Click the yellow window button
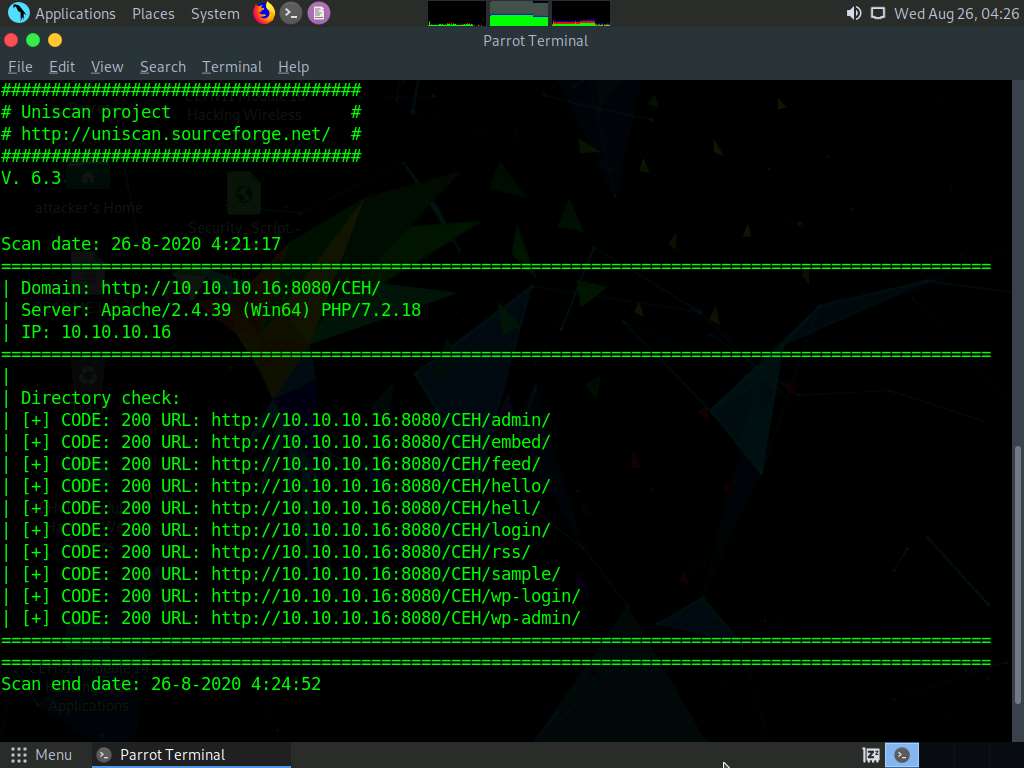Screen dimensions: 1024x768 [x=56, y=40]
